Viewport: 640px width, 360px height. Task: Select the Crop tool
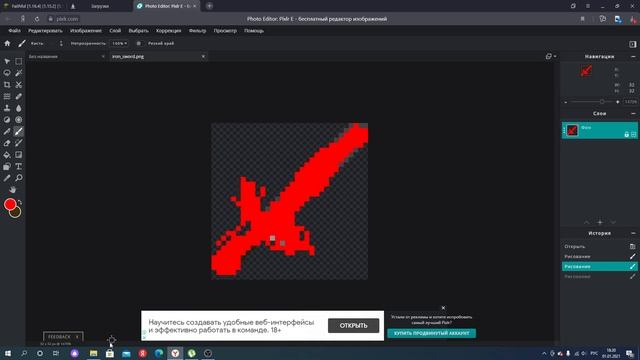[x=7, y=85]
